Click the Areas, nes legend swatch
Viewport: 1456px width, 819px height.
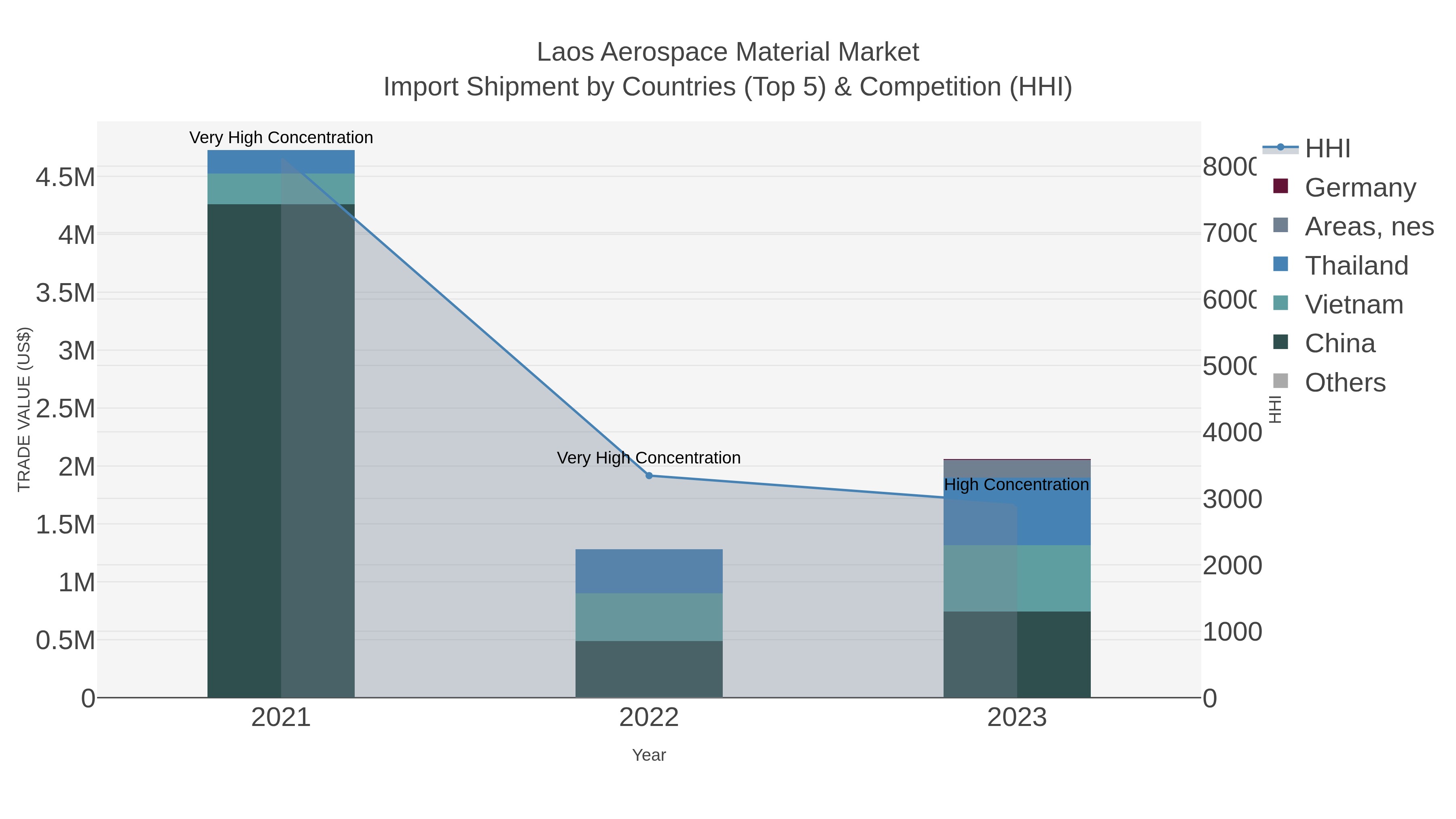pos(1280,225)
